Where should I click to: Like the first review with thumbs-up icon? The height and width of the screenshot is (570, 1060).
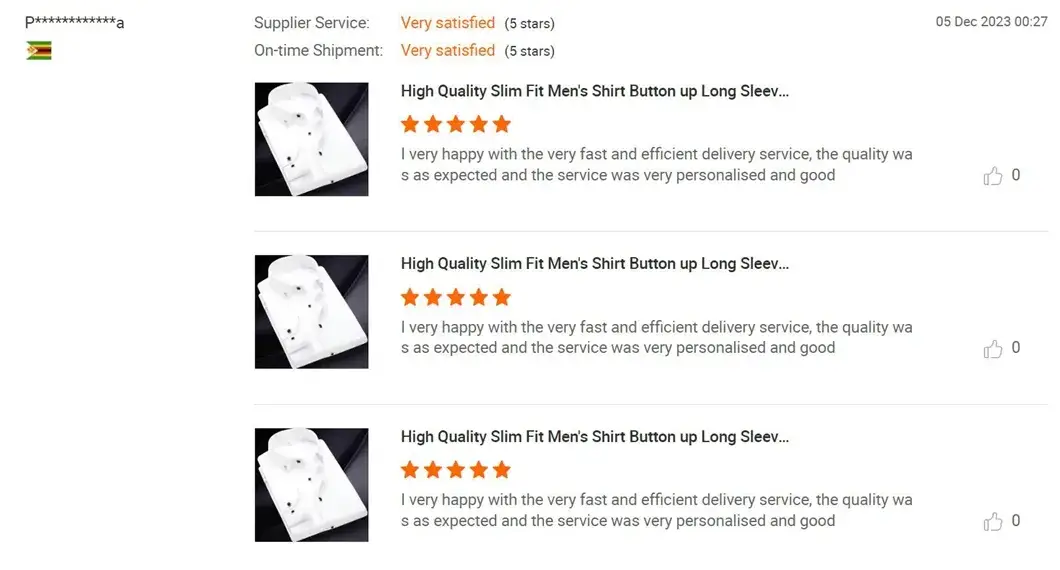pos(992,176)
